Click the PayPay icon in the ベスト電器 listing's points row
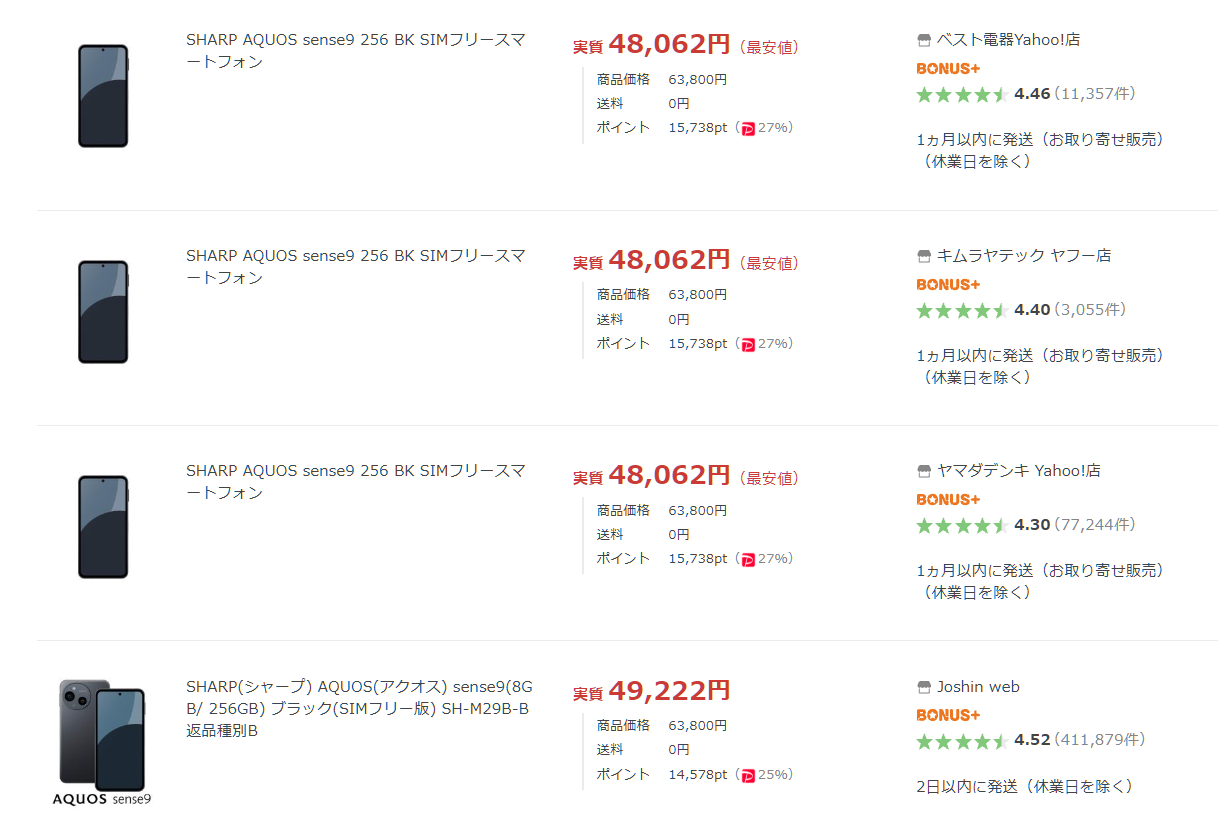Screen dimensions: 1218x839 coord(748,128)
